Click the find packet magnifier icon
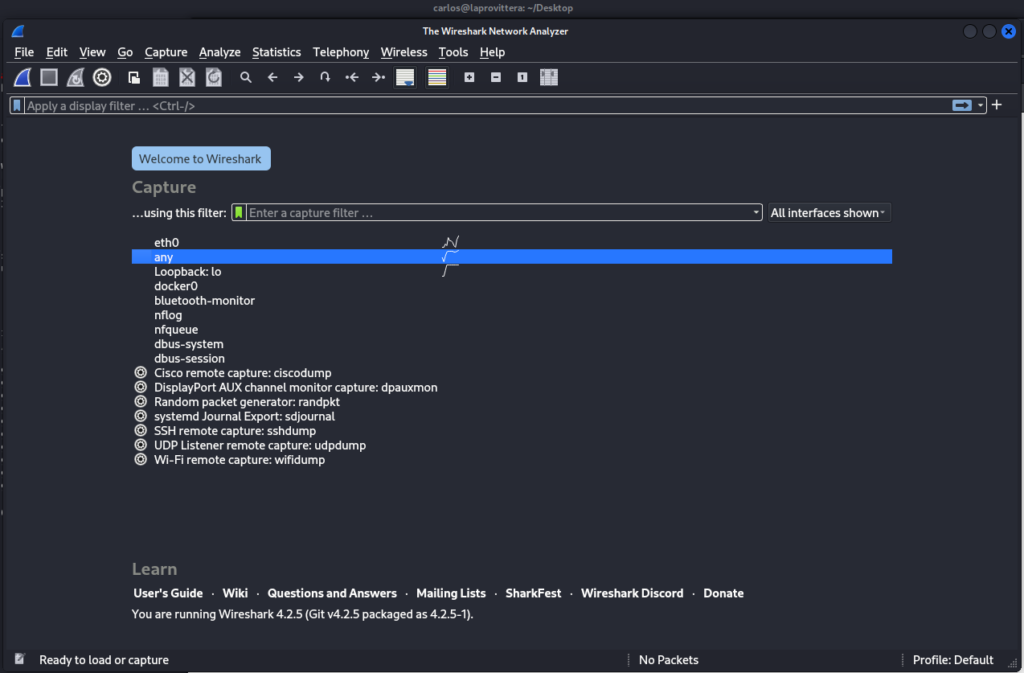Viewport: 1024px width, 673px height. point(245,77)
